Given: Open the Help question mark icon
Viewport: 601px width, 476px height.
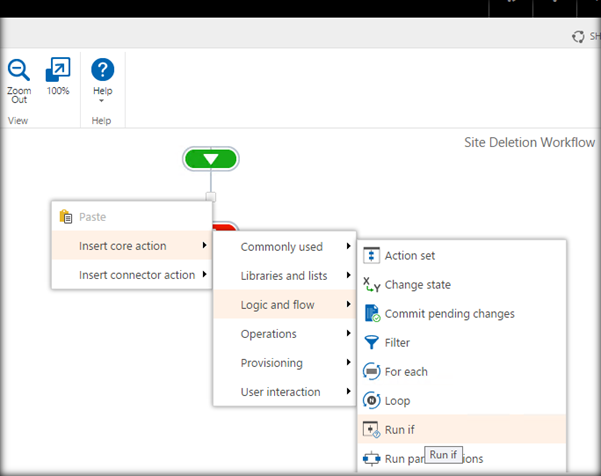Looking at the screenshot, I should pos(102,70).
